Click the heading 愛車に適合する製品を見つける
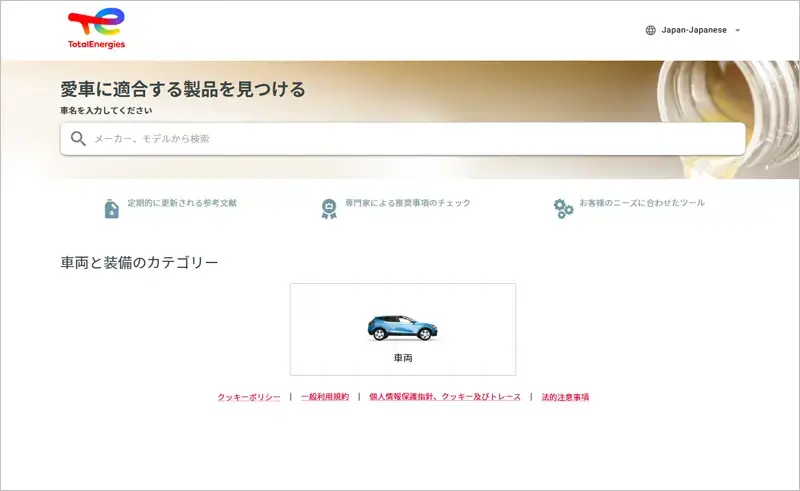This screenshot has width=800, height=491. click(x=183, y=89)
